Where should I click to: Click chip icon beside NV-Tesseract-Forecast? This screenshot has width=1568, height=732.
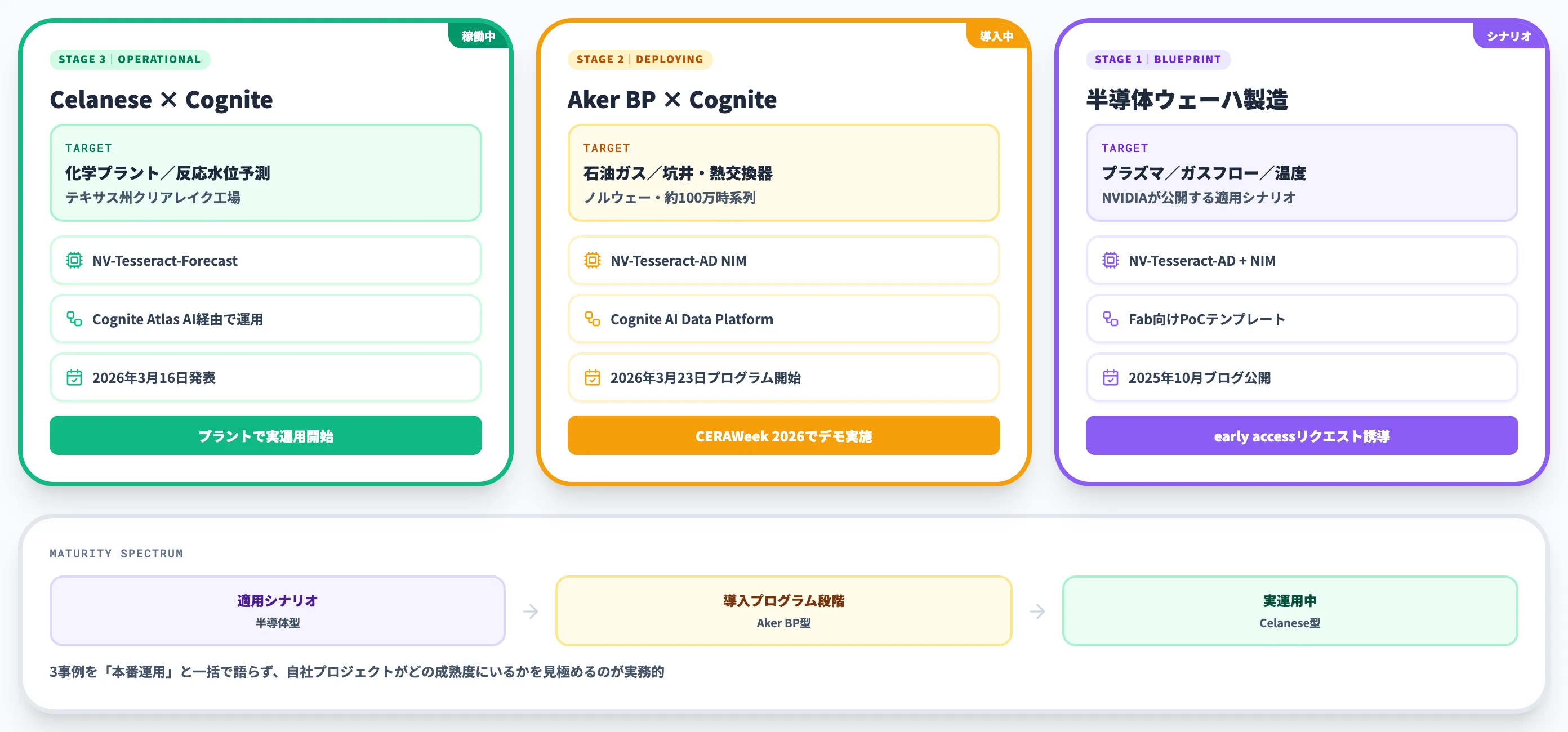[x=74, y=261]
